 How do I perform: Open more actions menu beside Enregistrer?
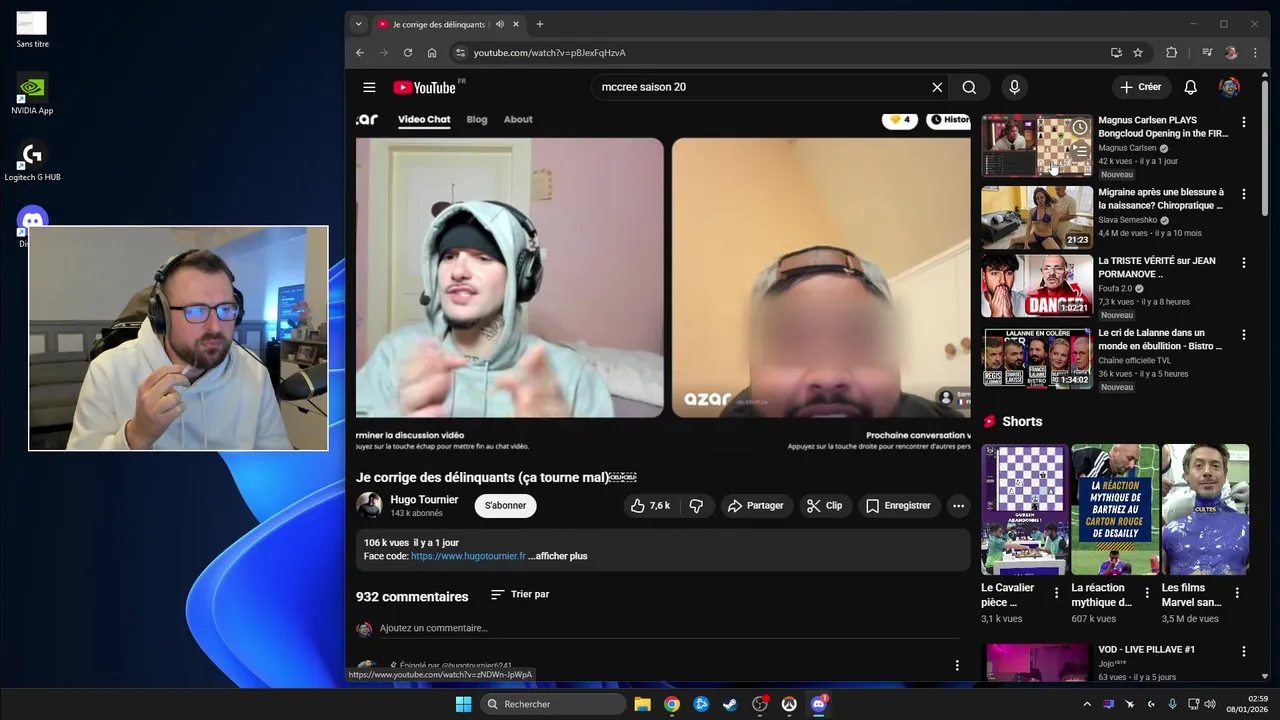958,506
